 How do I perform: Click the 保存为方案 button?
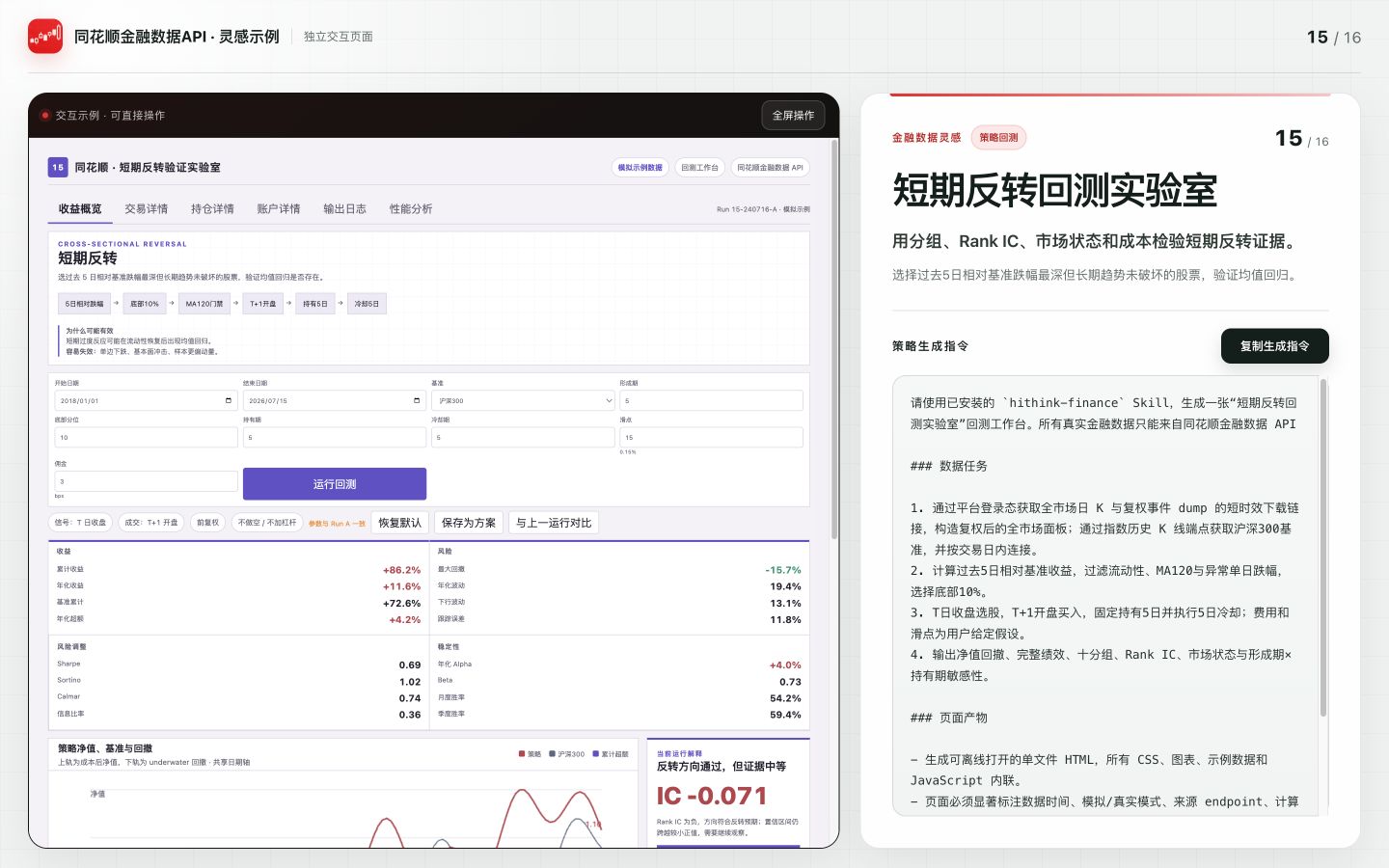pyautogui.click(x=469, y=523)
